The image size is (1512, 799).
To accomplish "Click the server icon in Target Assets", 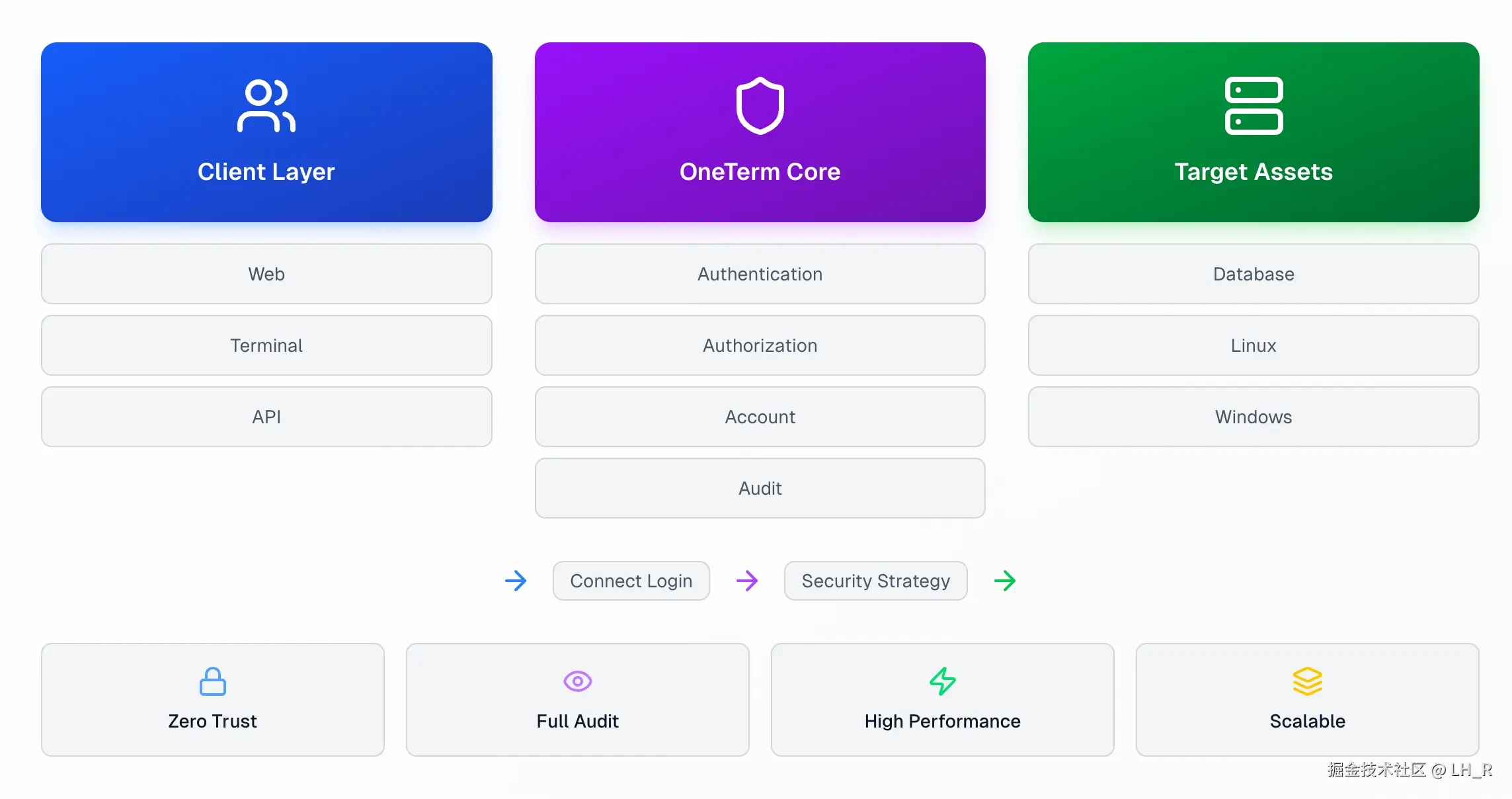I will (1253, 106).
